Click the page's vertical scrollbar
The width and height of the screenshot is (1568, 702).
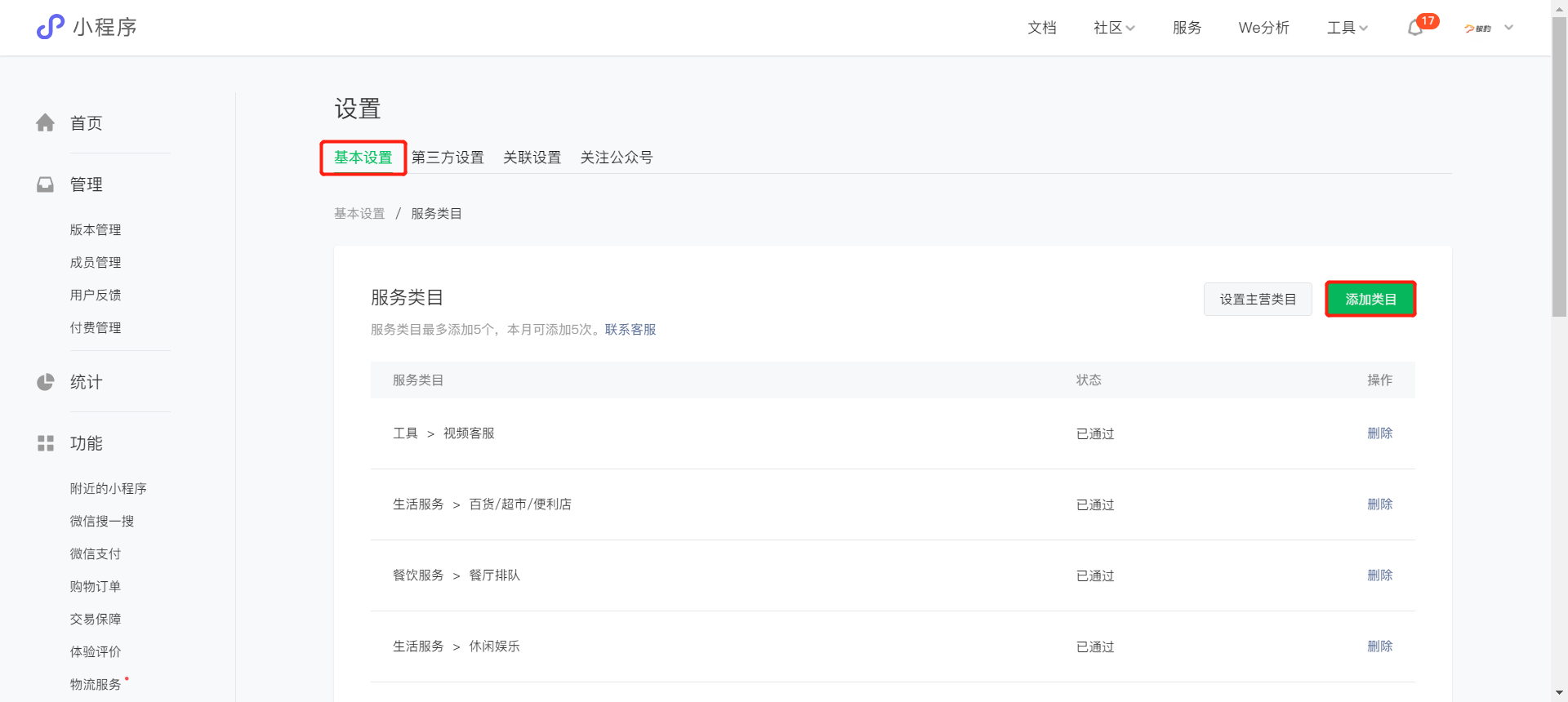(1559, 163)
